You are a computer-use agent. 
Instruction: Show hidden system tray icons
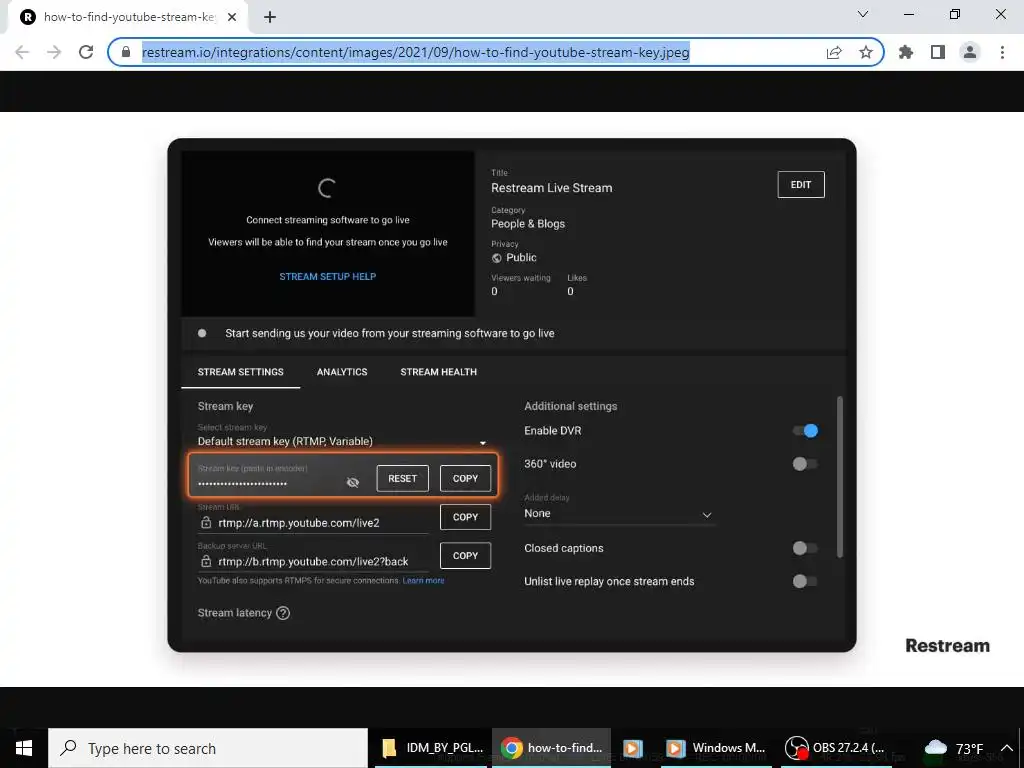1006,748
